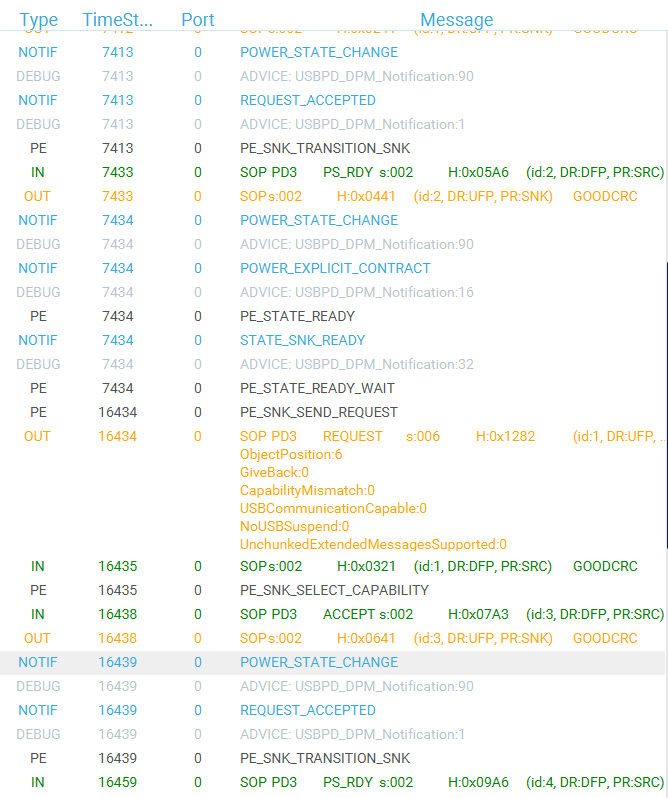Select REQUEST_ACCEPTED row at timestamp 16439
Image resolution: width=668 pixels, height=798 pixels.
click(x=332, y=710)
